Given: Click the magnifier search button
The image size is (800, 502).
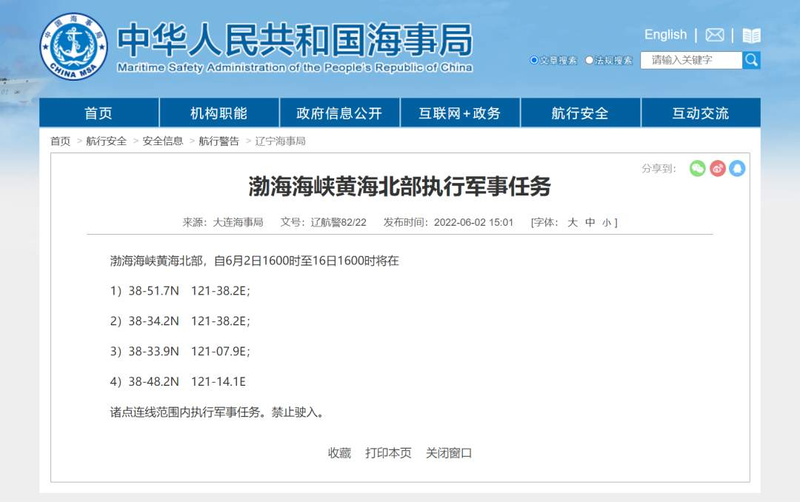Looking at the screenshot, I should [751, 60].
